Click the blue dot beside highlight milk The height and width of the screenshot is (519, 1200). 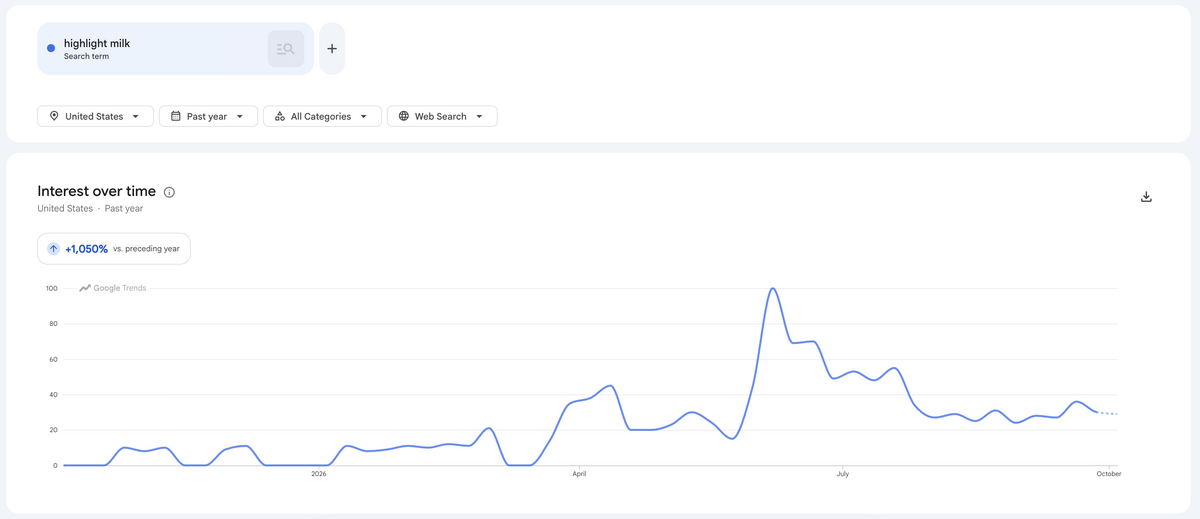click(x=51, y=48)
